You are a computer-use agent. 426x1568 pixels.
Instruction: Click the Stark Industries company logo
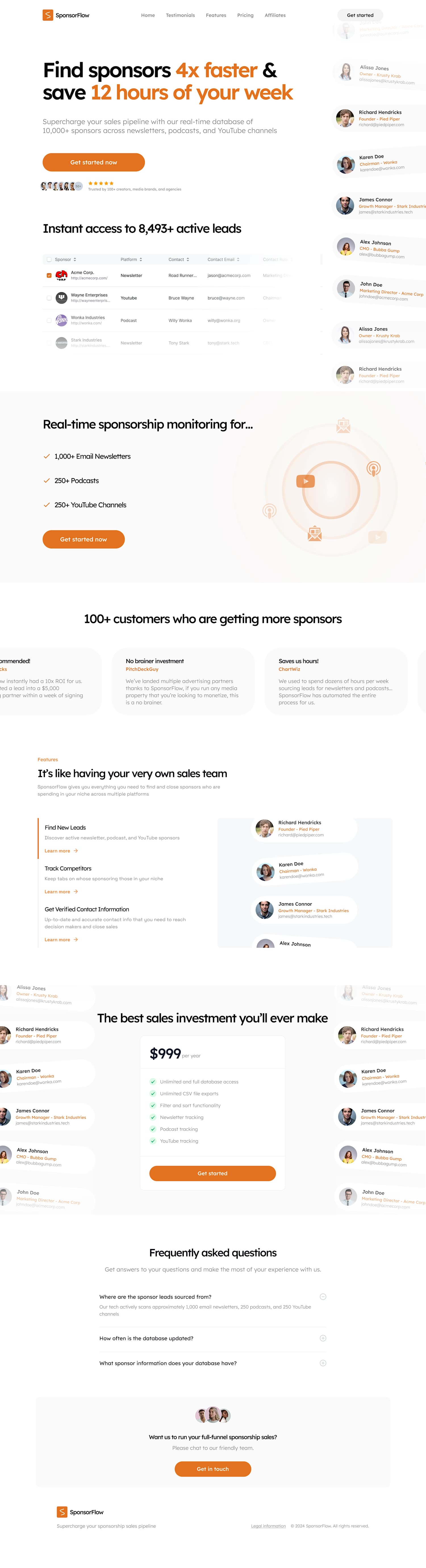(x=61, y=343)
